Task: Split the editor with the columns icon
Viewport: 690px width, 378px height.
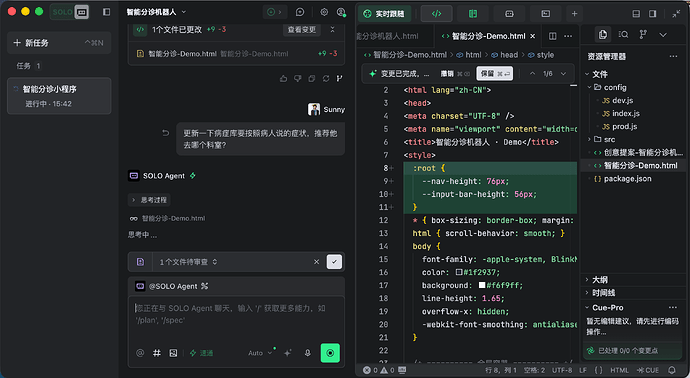Action: pos(553,36)
